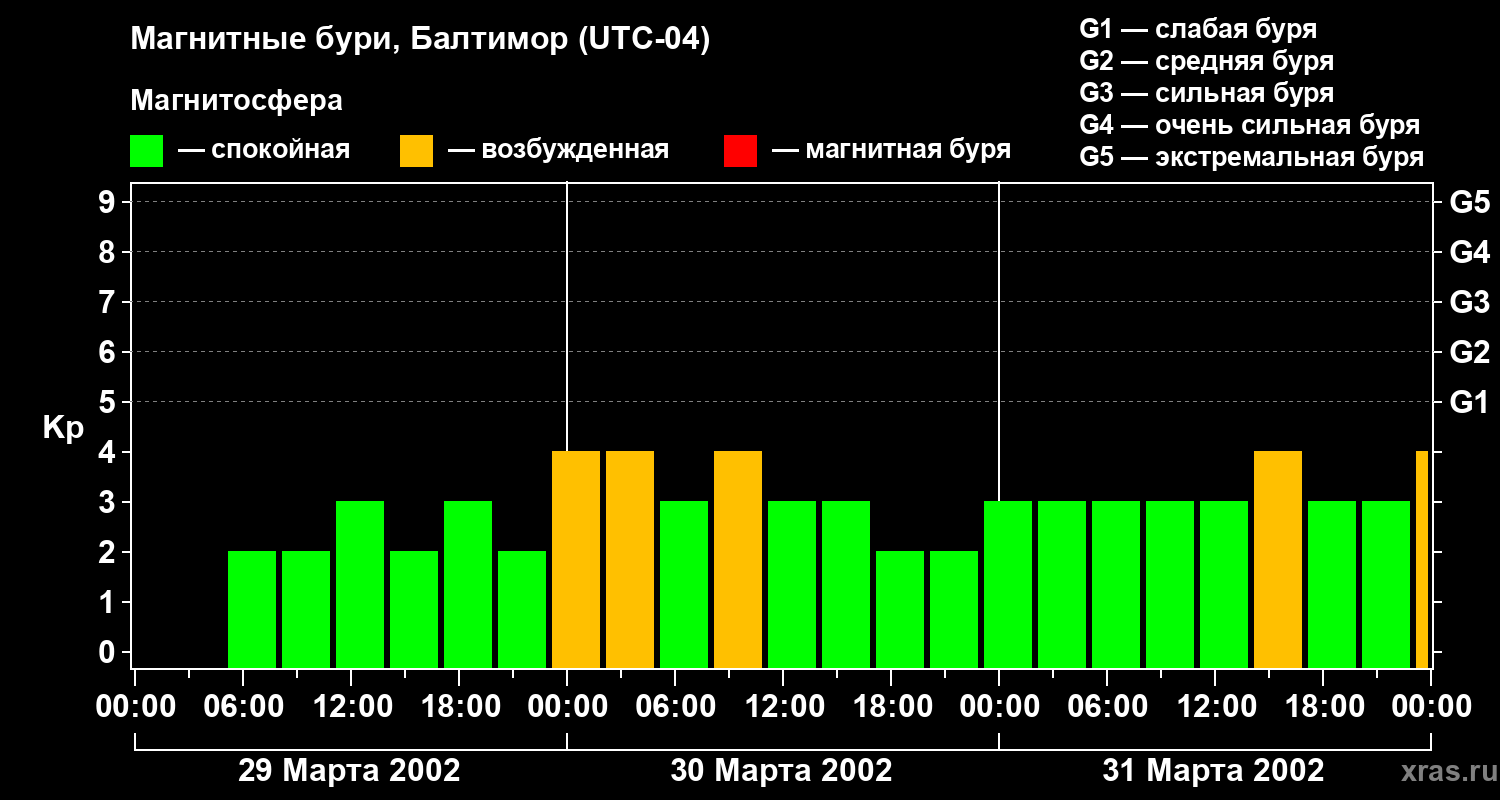Click the '— возбужденная' legend label
Screen dimensions: 1500x800
click(558, 150)
